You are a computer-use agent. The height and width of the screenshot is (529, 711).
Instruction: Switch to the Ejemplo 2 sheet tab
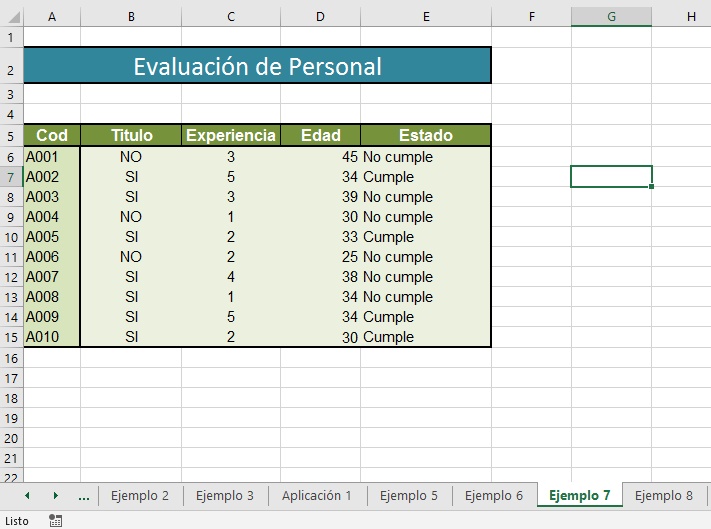pos(140,495)
